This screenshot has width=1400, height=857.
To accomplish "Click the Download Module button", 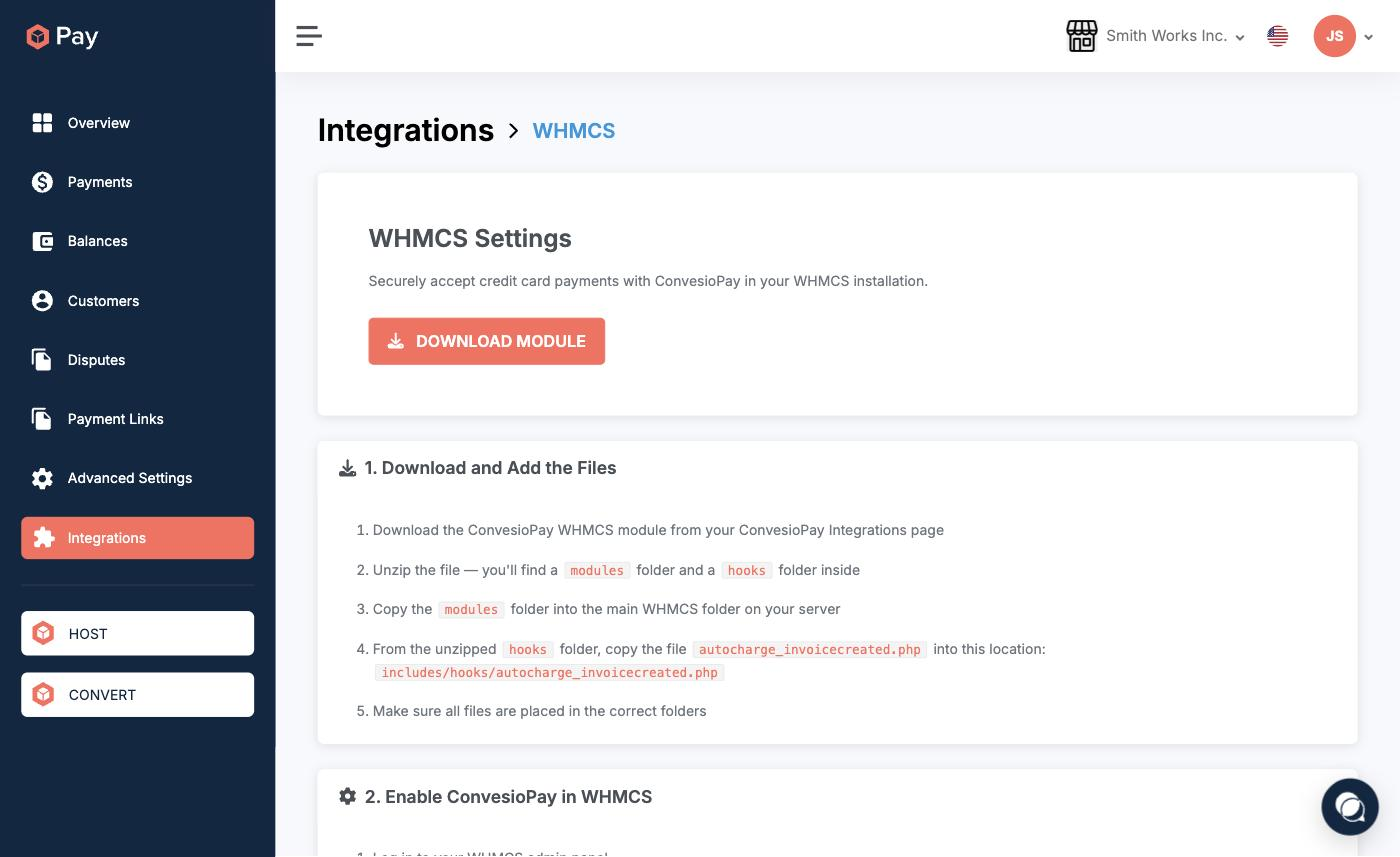I will click(487, 341).
